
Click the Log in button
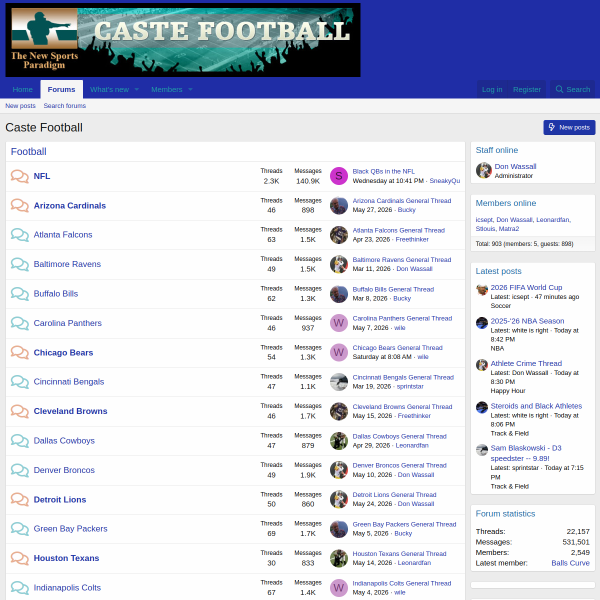click(492, 90)
